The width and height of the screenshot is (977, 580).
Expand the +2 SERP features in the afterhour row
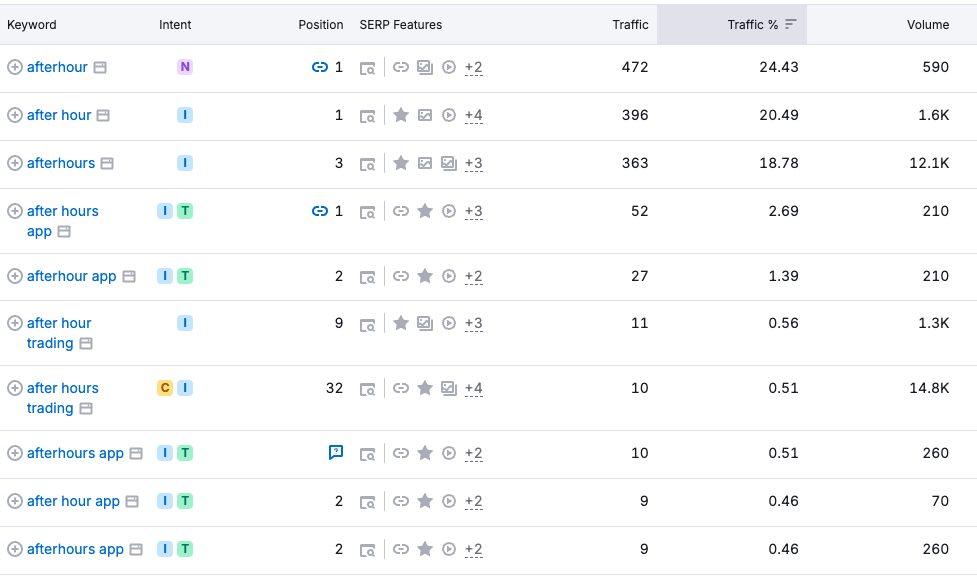coord(473,67)
